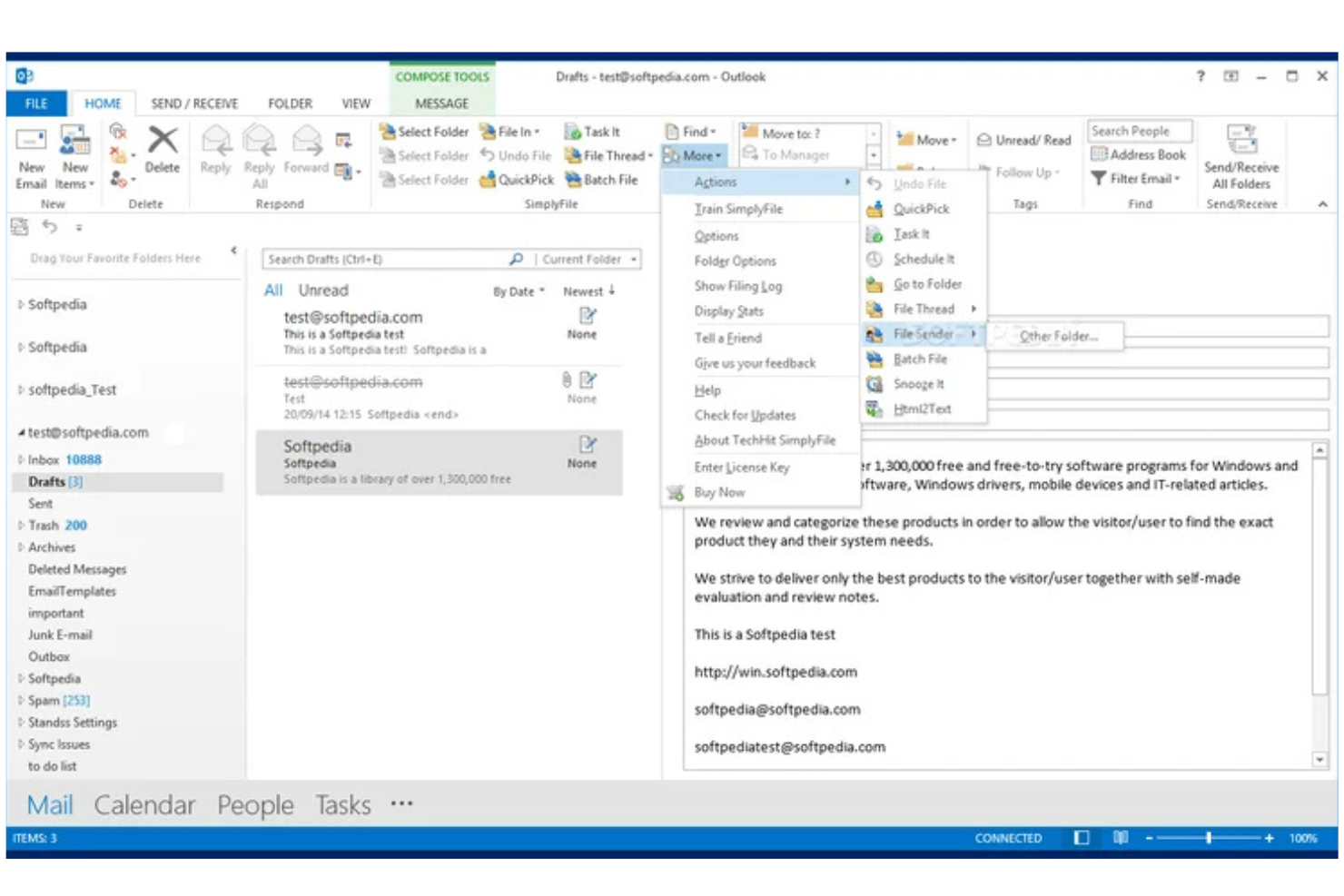The width and height of the screenshot is (1344, 896).
Task: Click Send/Receive All Folders
Action: [1240, 162]
